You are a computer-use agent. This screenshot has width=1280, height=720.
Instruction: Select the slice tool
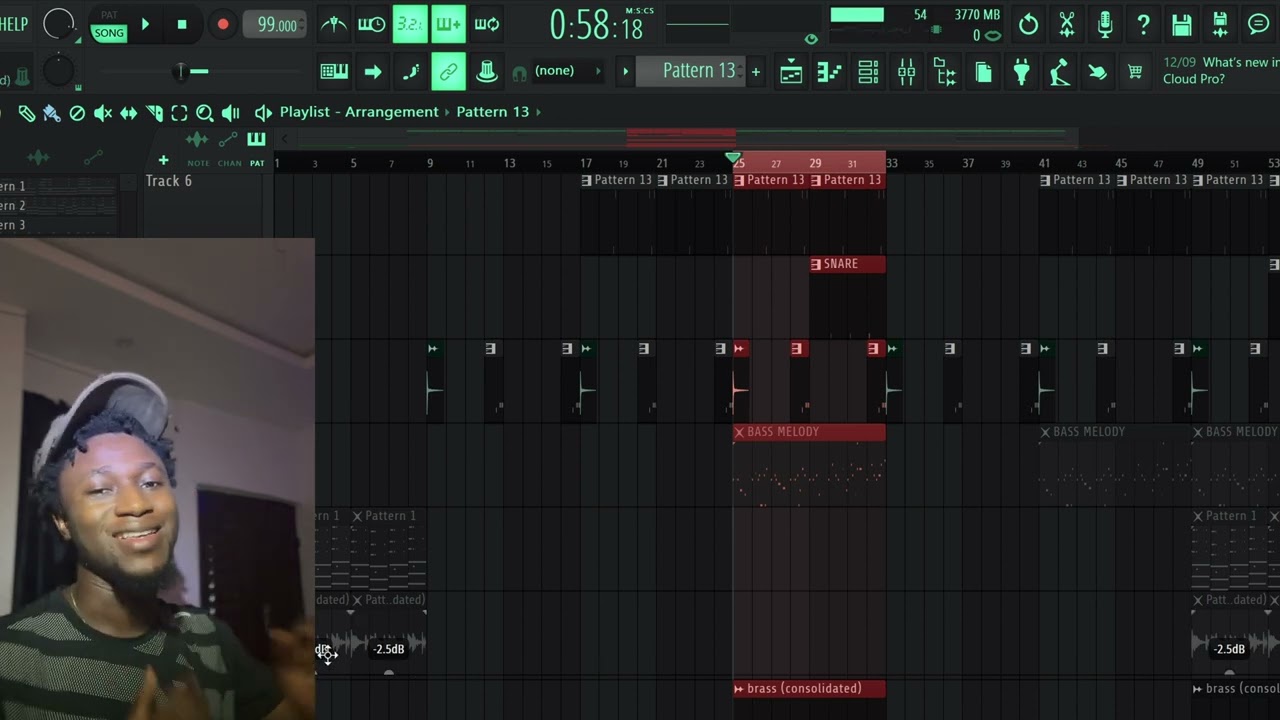tap(154, 113)
